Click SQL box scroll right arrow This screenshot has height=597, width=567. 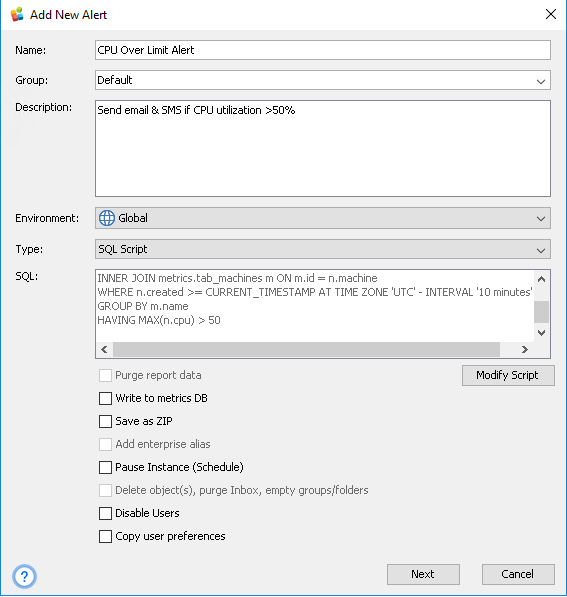point(525,349)
